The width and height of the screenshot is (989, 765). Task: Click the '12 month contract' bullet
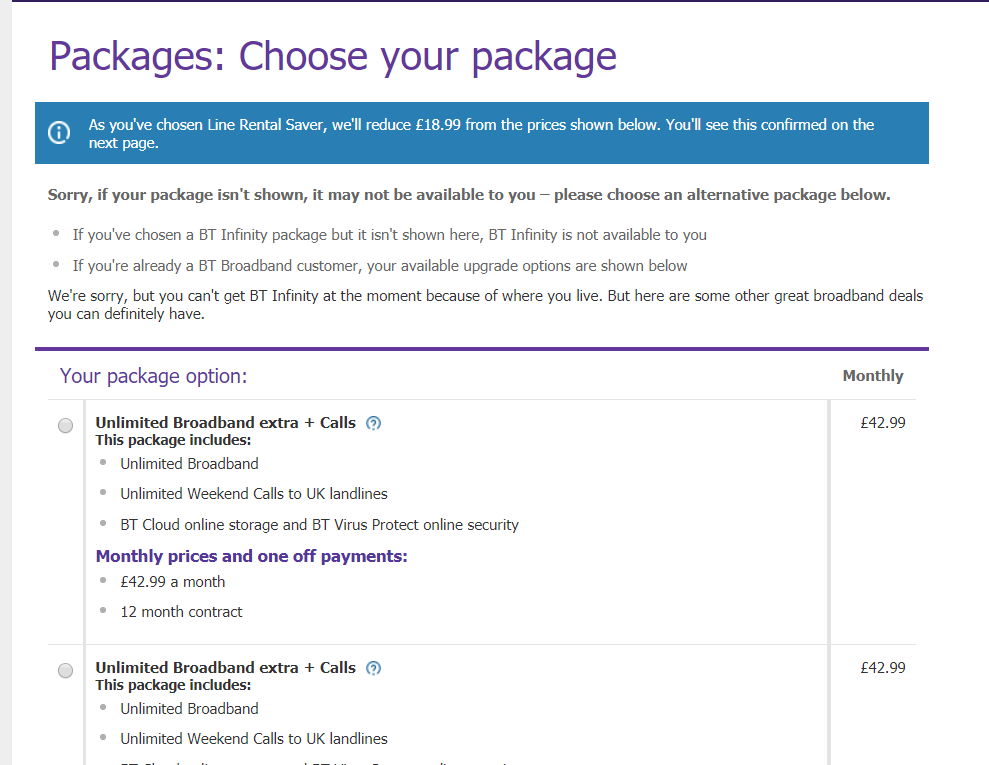click(181, 612)
